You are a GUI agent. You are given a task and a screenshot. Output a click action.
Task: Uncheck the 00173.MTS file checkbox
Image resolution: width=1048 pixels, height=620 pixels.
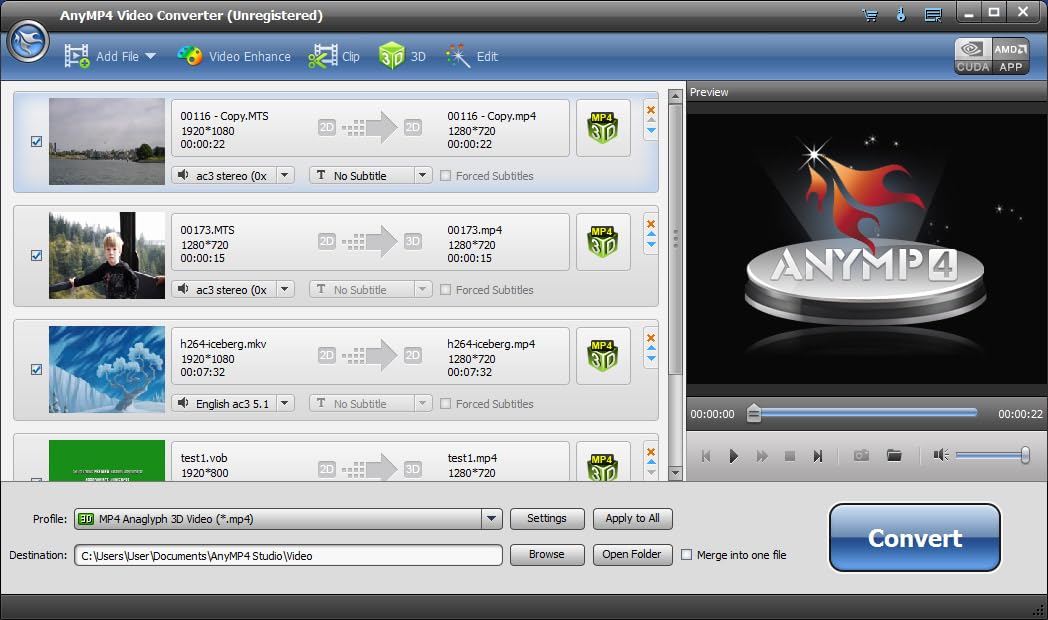(37, 256)
